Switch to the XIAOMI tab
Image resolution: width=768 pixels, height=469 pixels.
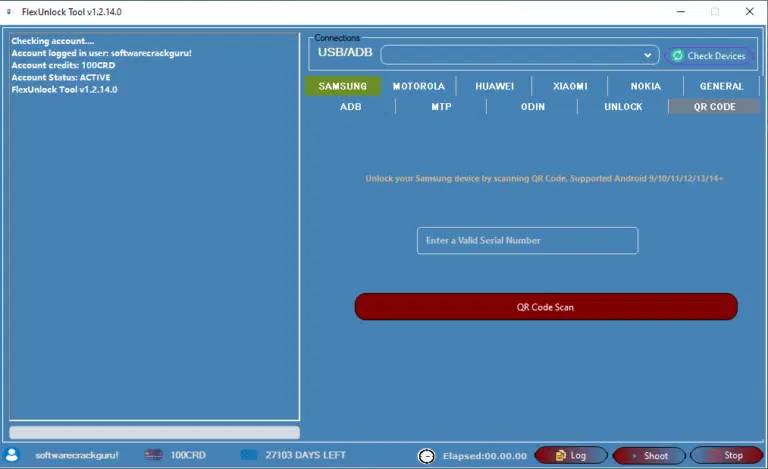tap(570, 86)
